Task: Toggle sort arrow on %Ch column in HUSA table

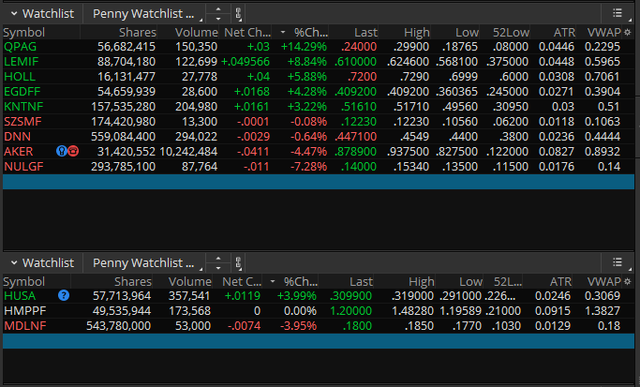Action: point(273,281)
